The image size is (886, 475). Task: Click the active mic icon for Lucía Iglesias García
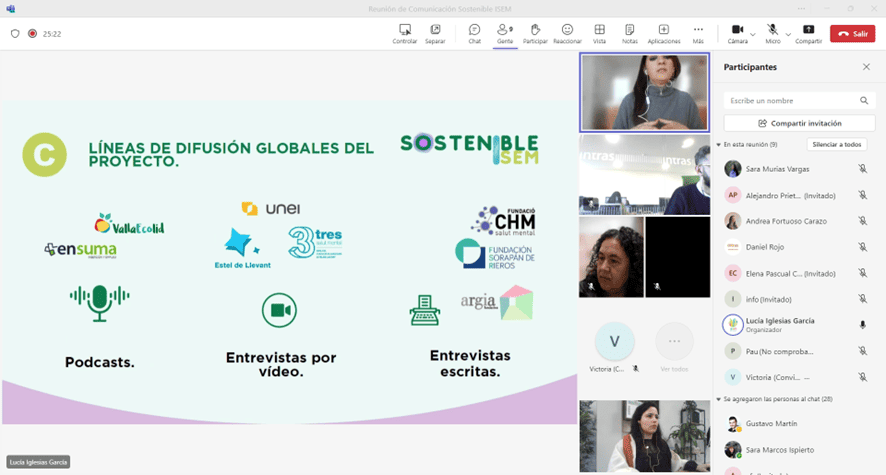click(863, 325)
